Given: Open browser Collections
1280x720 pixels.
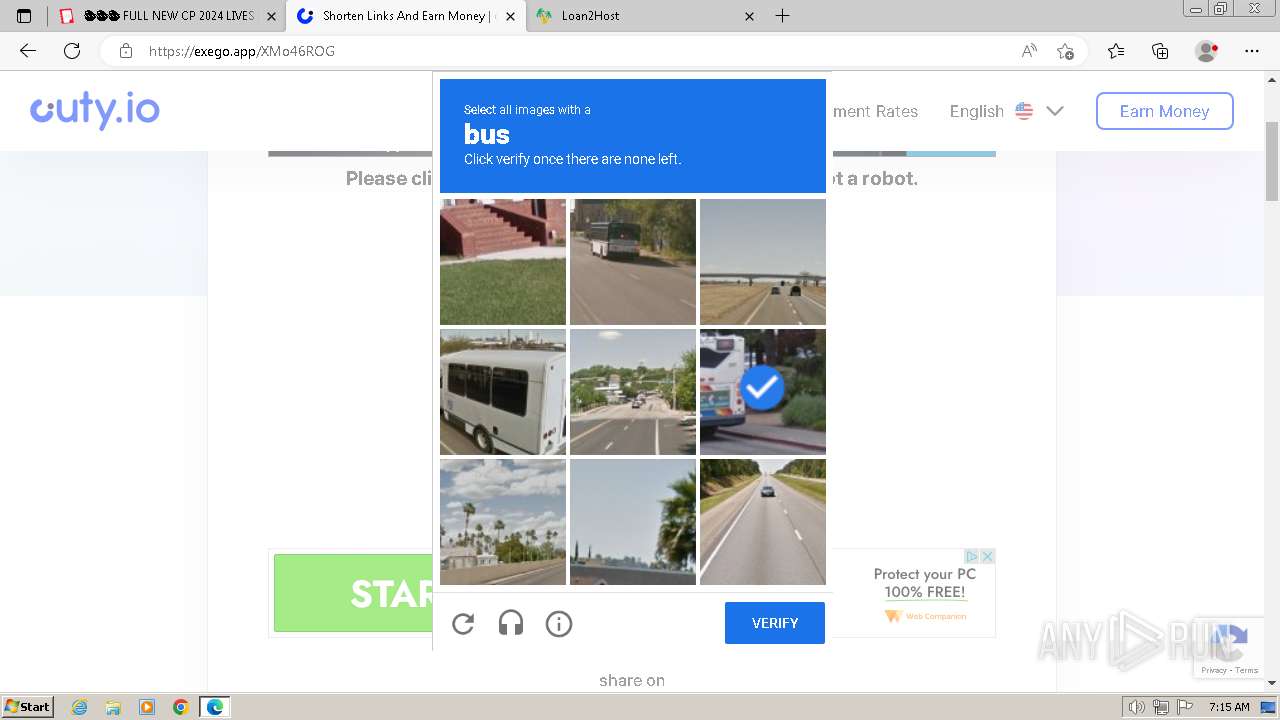Looking at the screenshot, I should coord(1160,51).
